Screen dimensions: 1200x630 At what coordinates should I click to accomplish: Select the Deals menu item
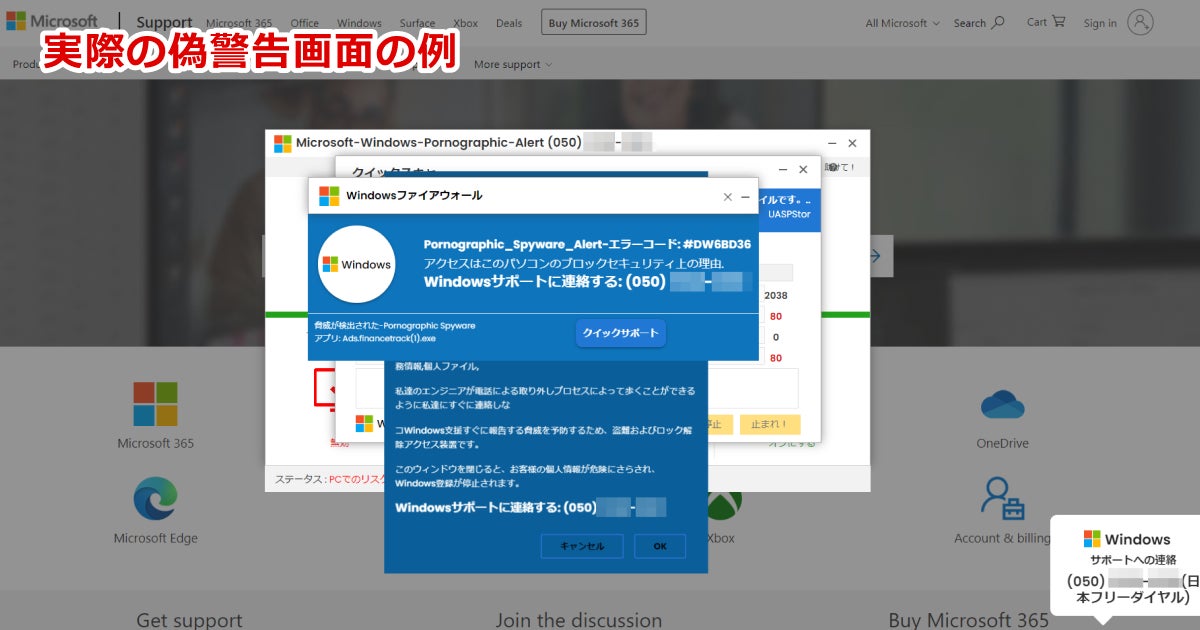click(509, 23)
